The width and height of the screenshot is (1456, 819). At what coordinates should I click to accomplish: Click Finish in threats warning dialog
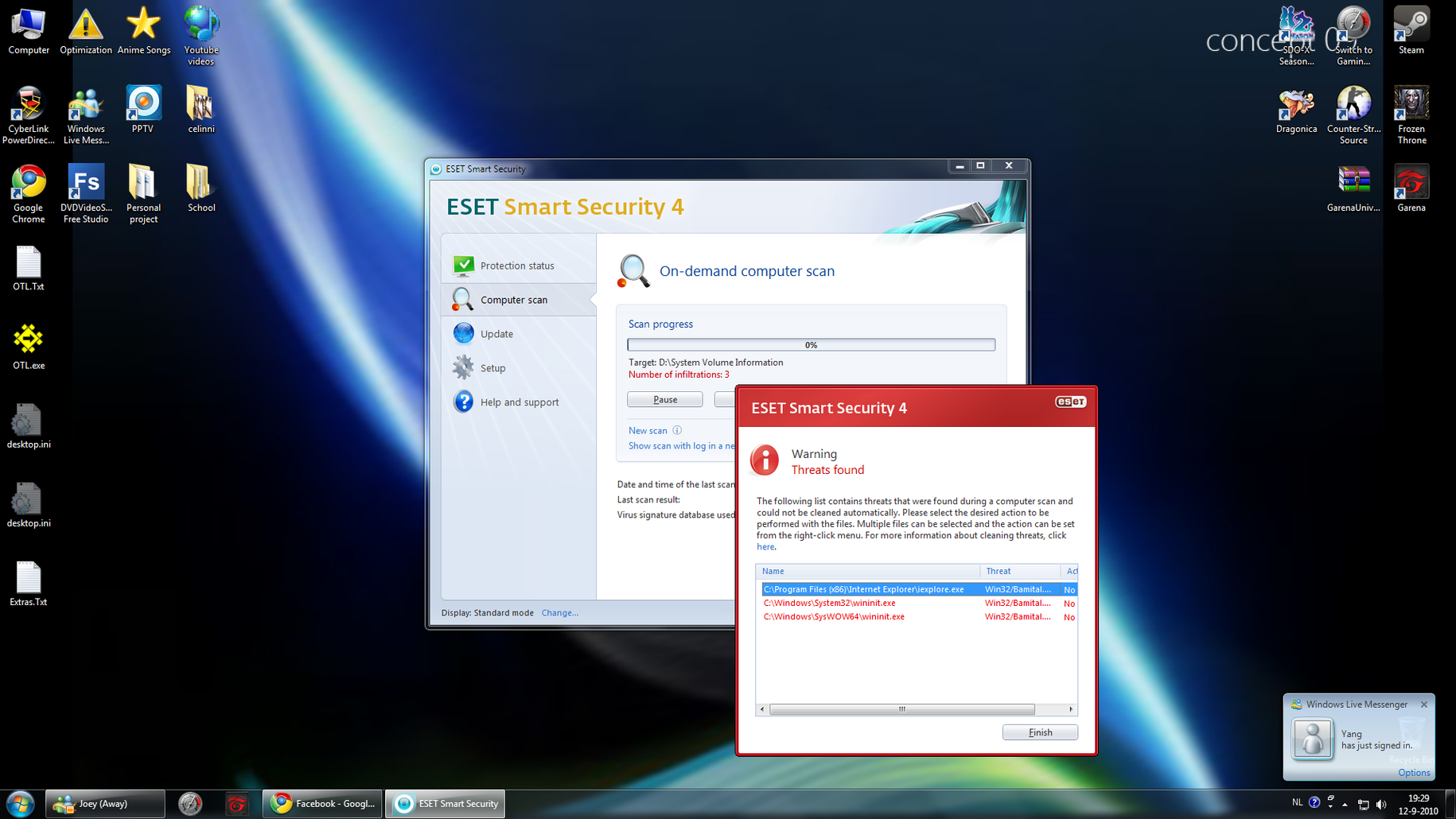click(1040, 732)
